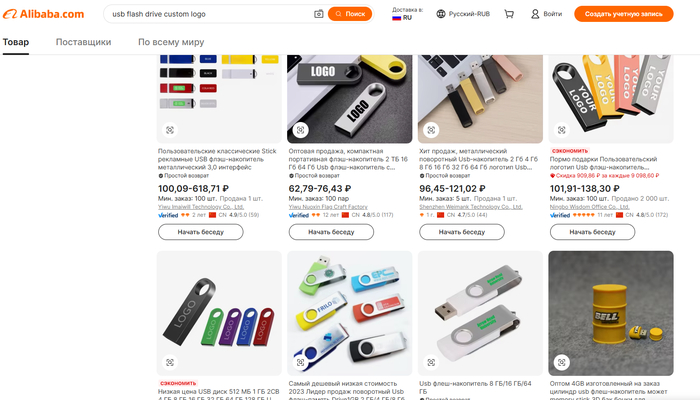Find similar icon on yellow barrel USB image

562,362
